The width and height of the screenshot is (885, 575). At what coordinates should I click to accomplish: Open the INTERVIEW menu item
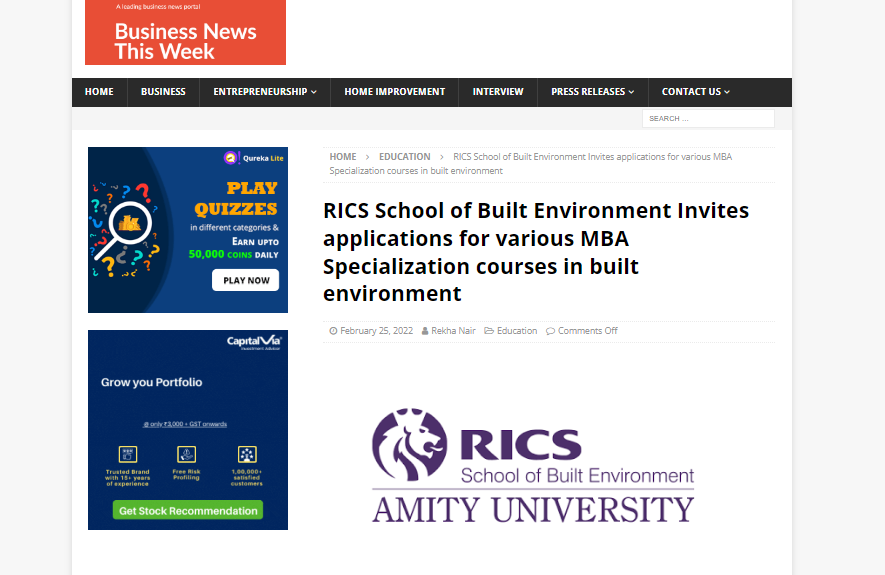click(x=498, y=92)
